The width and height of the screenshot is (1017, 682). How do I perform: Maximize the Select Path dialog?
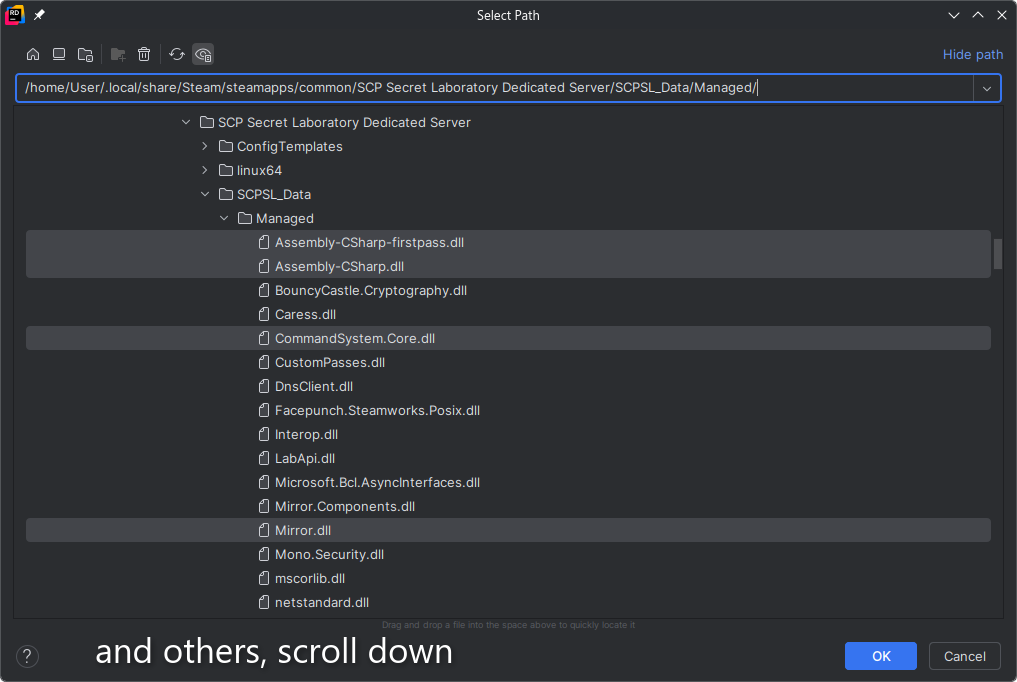(x=978, y=15)
